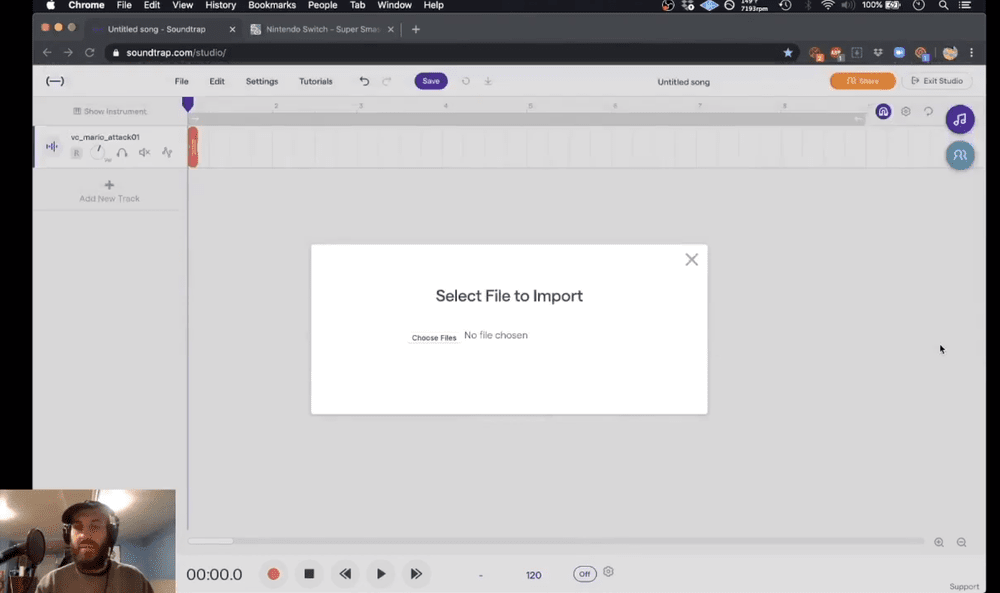Screen dimensions: 1000x593
Task: Click the cycle/loop recording icon above the timeline
Action: click(x=928, y=111)
